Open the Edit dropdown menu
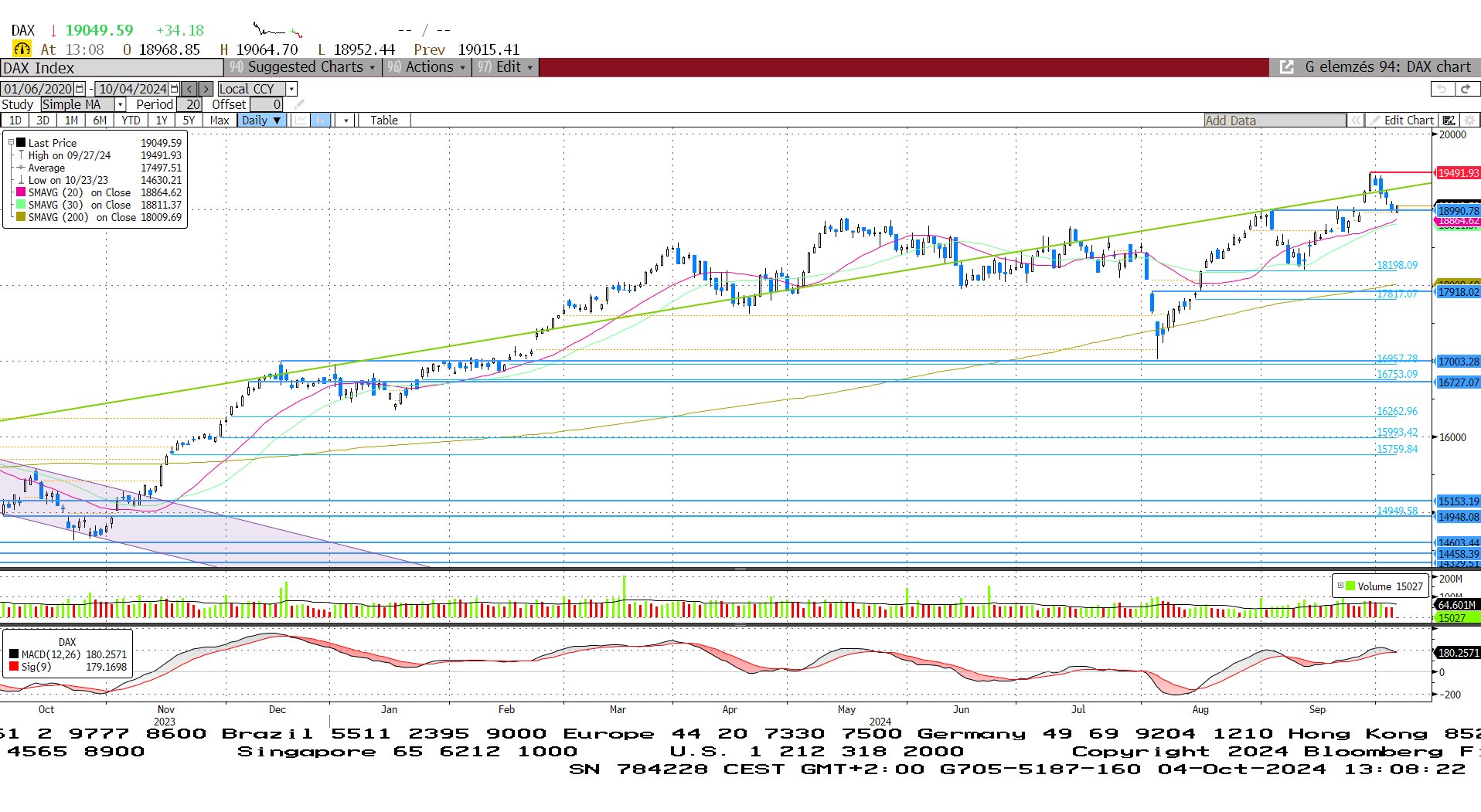1481x812 pixels. click(x=505, y=67)
